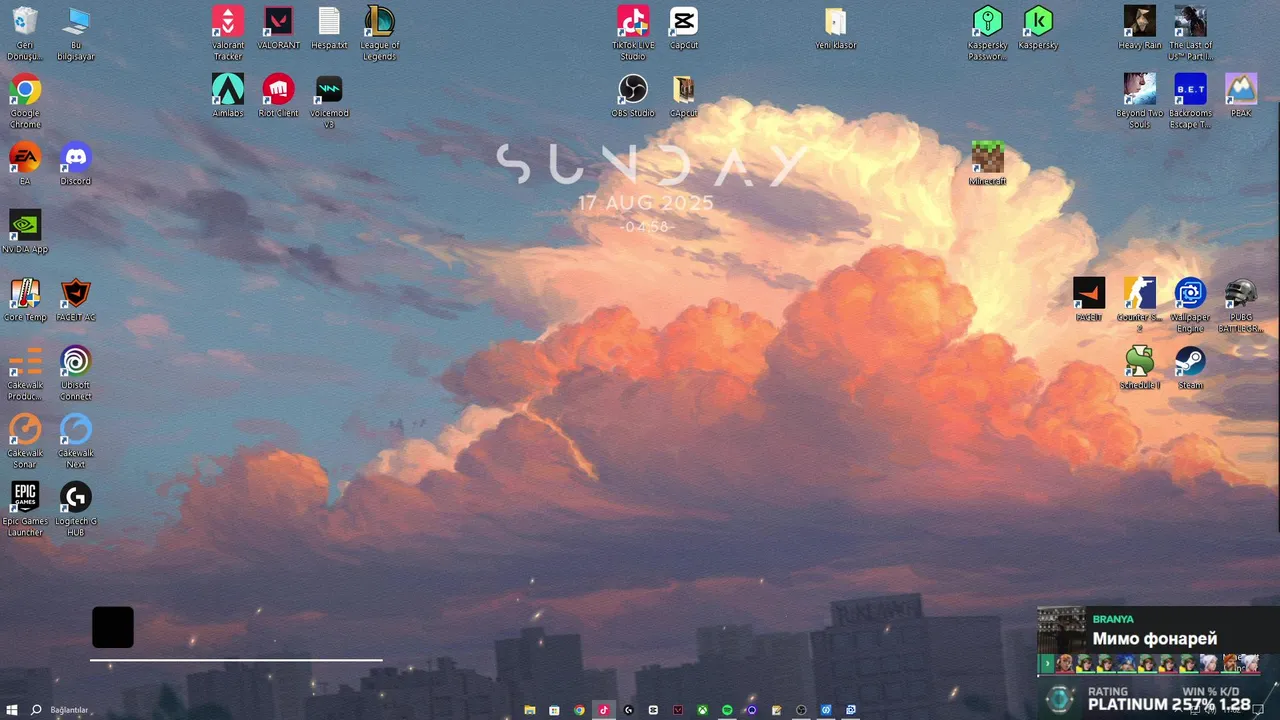Open Cakewalk Product Center shortcut
Screen dimensions: 1280x720
coord(25,373)
